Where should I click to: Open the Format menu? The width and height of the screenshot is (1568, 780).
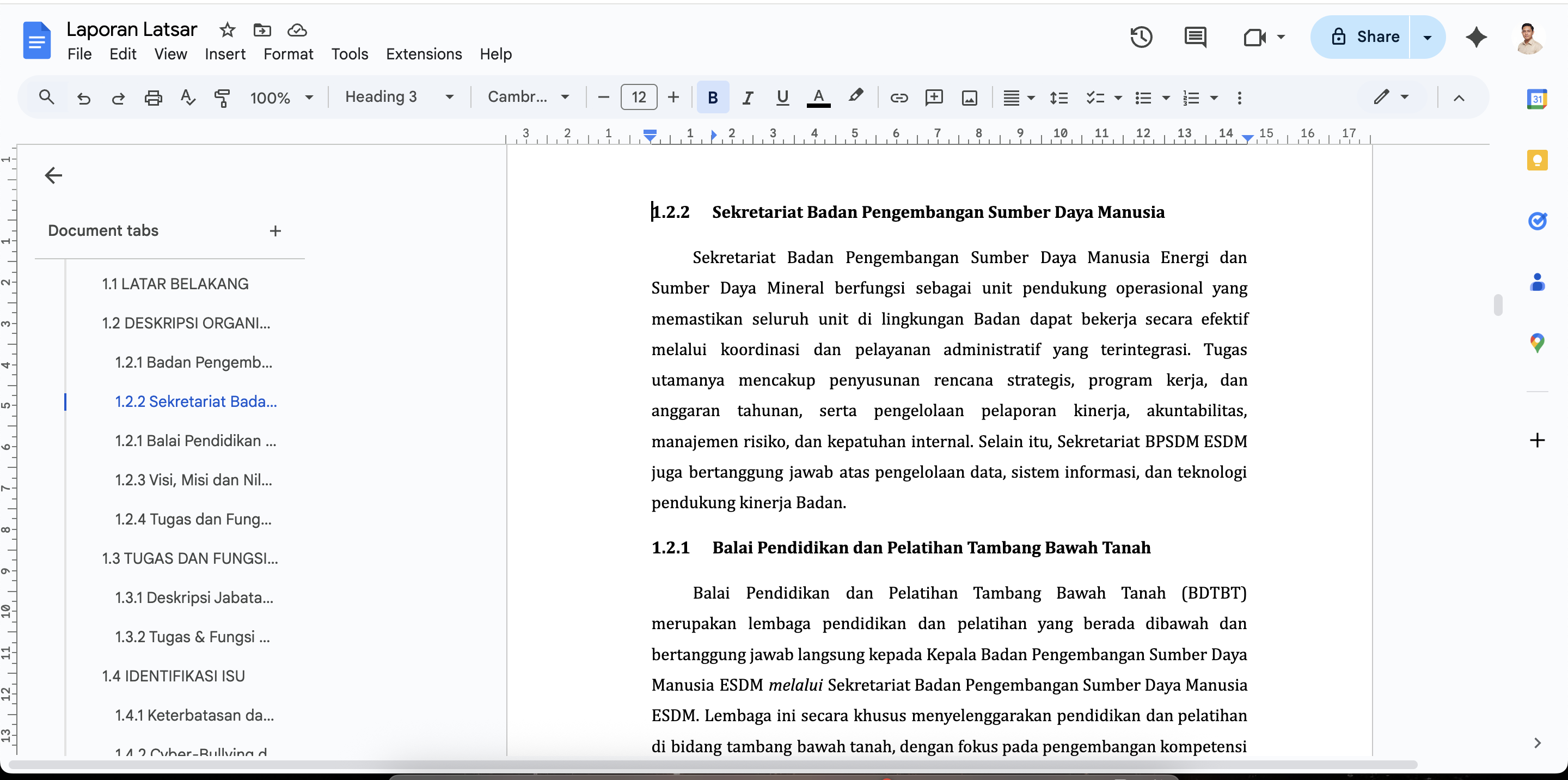288,54
